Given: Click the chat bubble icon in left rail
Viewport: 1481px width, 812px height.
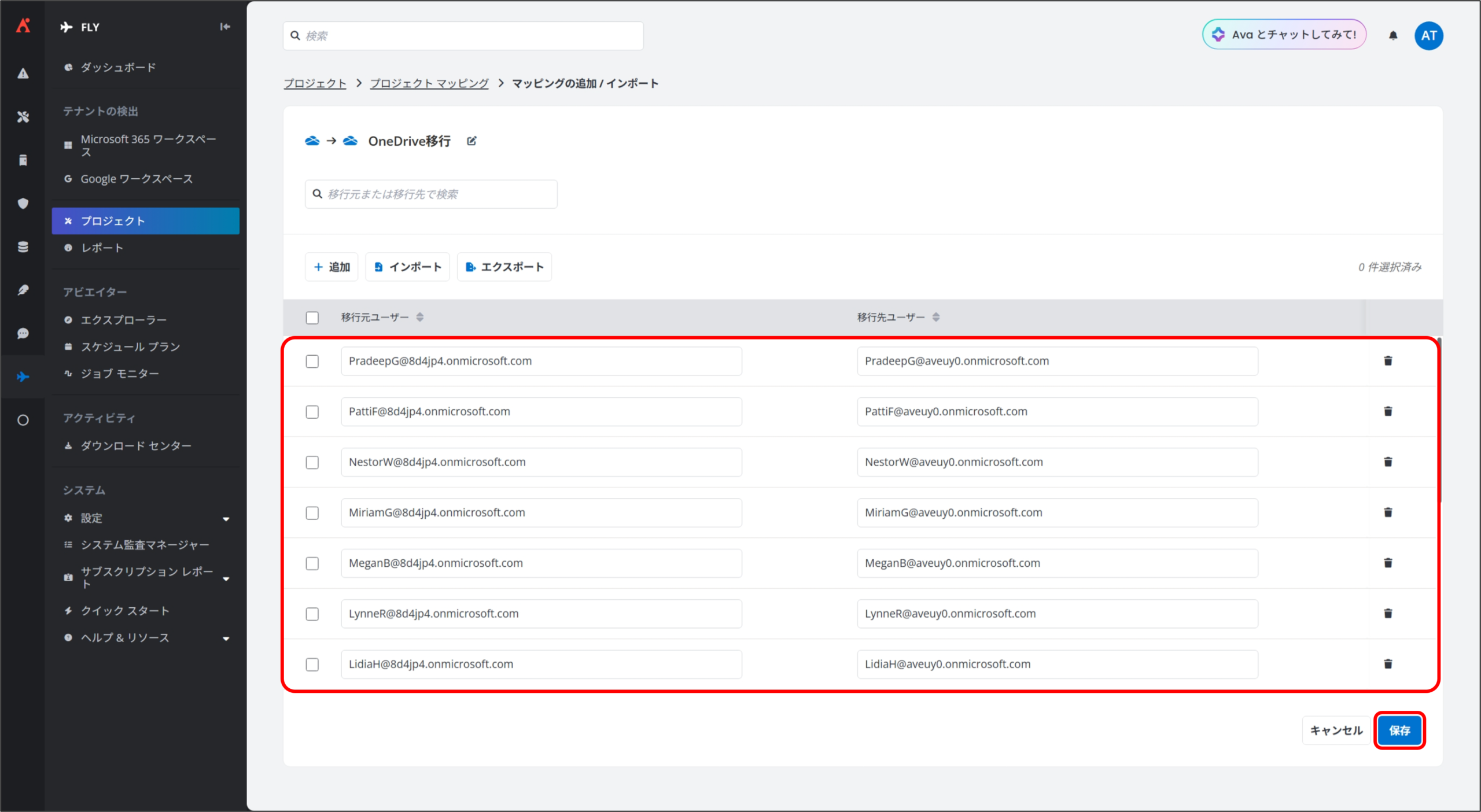Looking at the screenshot, I should click(23, 334).
